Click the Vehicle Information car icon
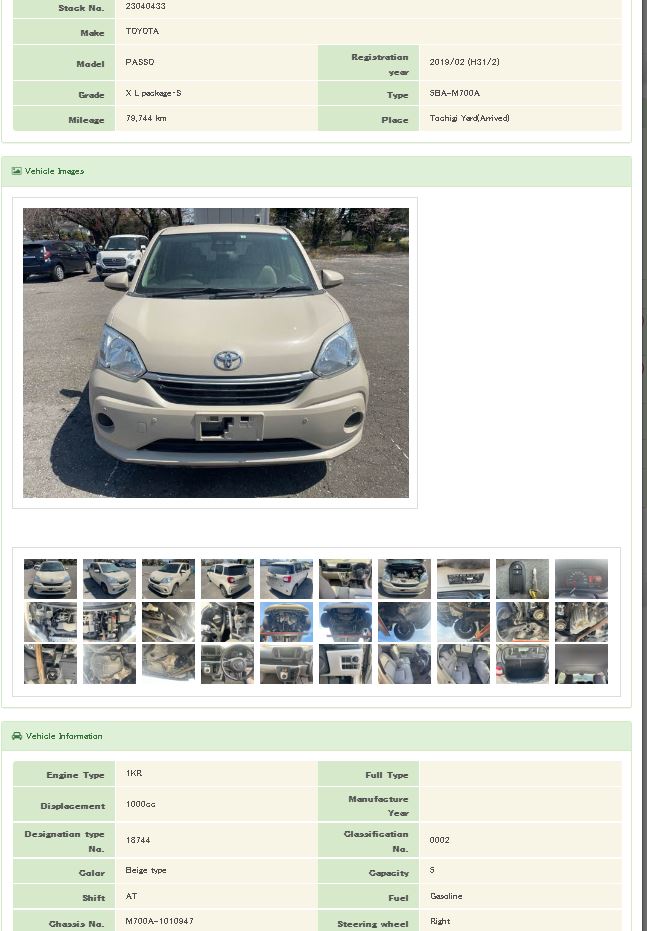 pos(17,736)
